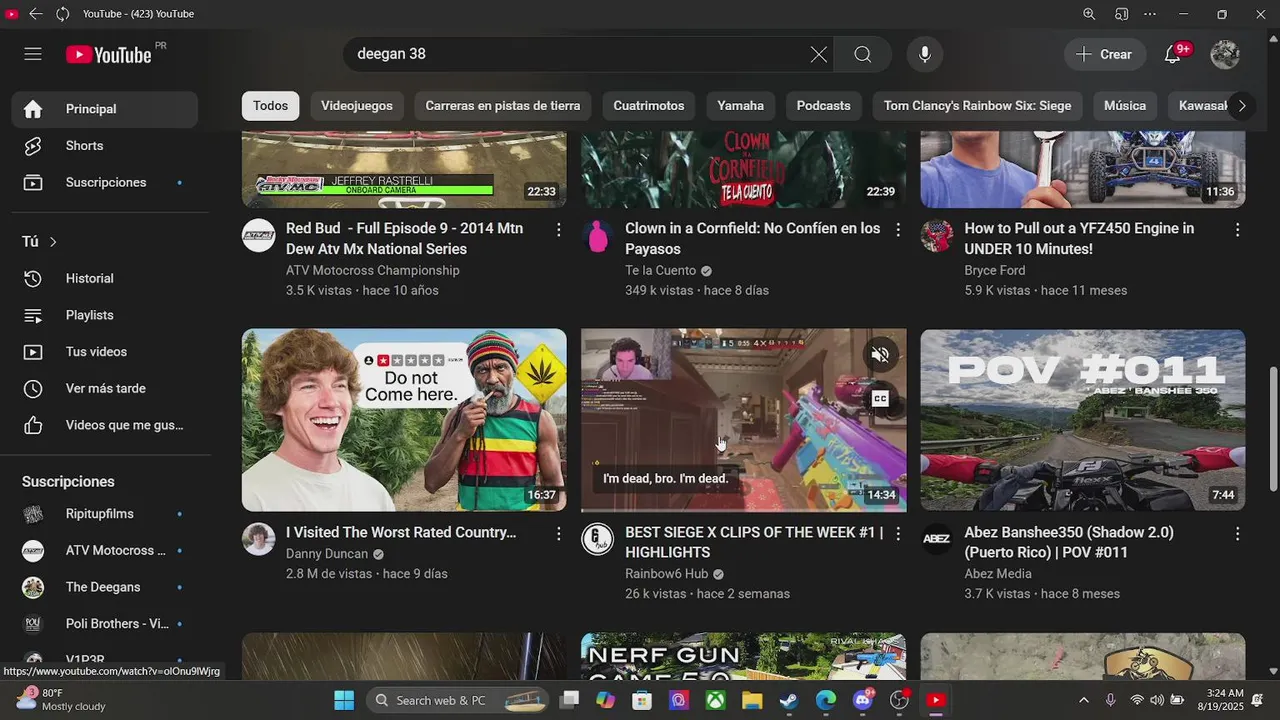Open options for BEST SIEGE X CLIPS video
1280x720 pixels.
click(898, 534)
